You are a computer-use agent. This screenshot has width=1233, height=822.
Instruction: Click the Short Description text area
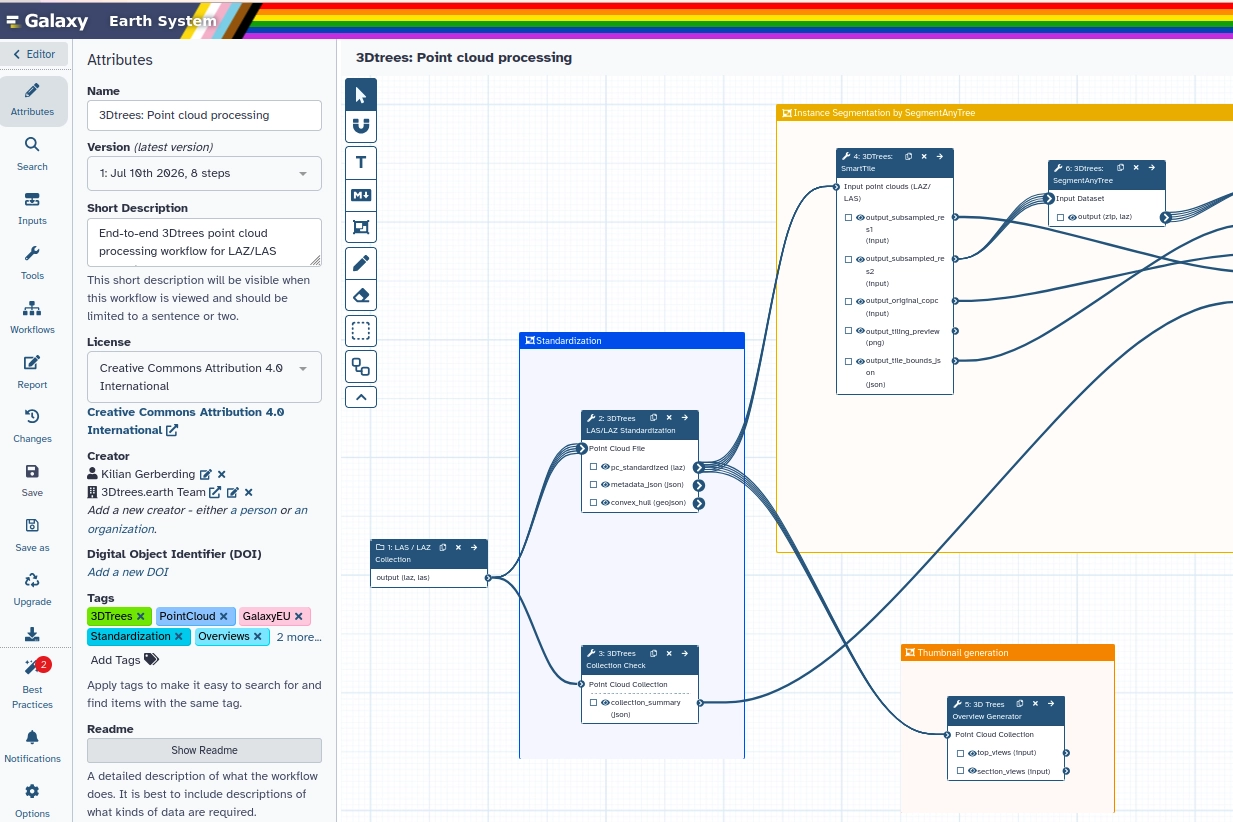[x=204, y=242]
